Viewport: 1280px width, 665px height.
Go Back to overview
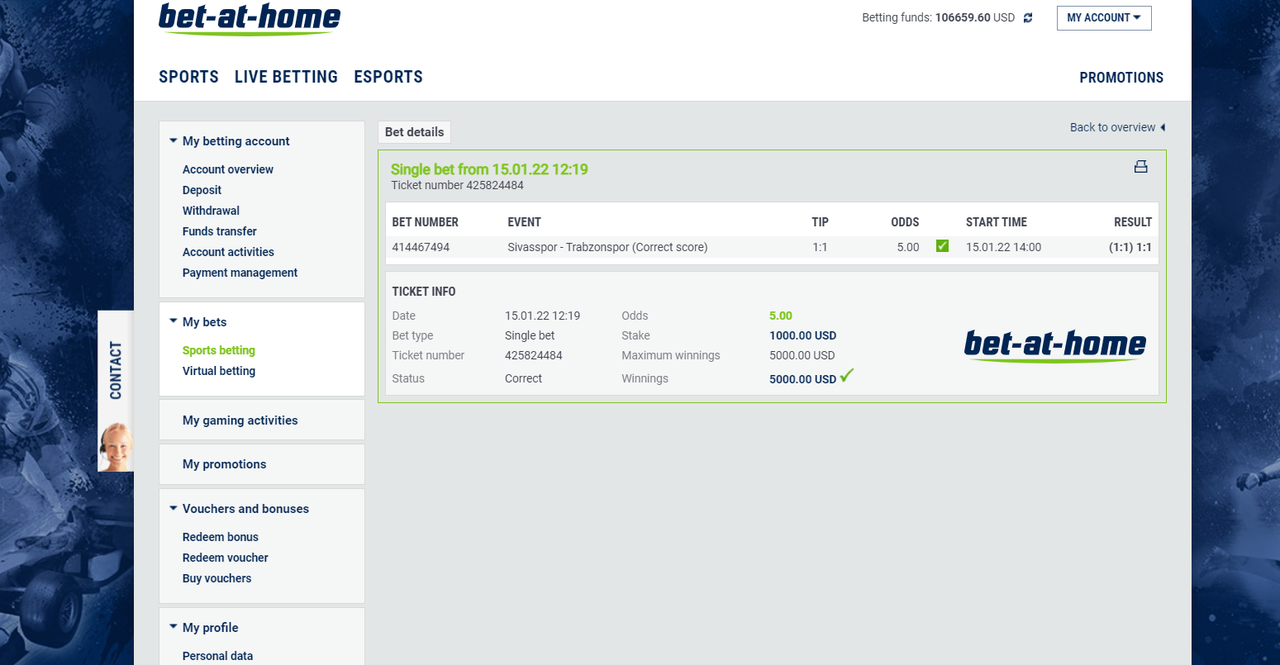coord(1118,127)
